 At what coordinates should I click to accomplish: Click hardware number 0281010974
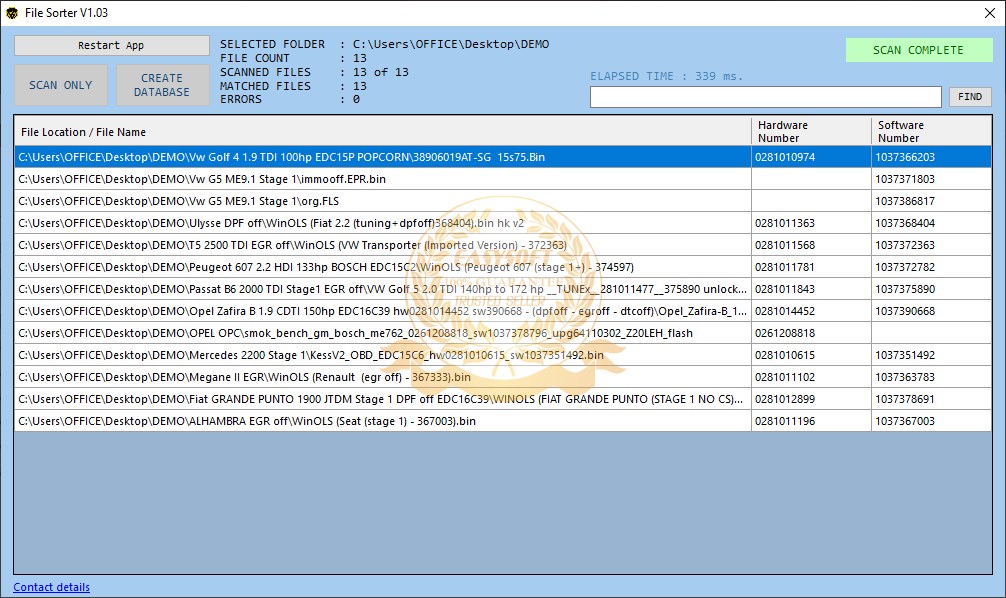click(x=785, y=157)
